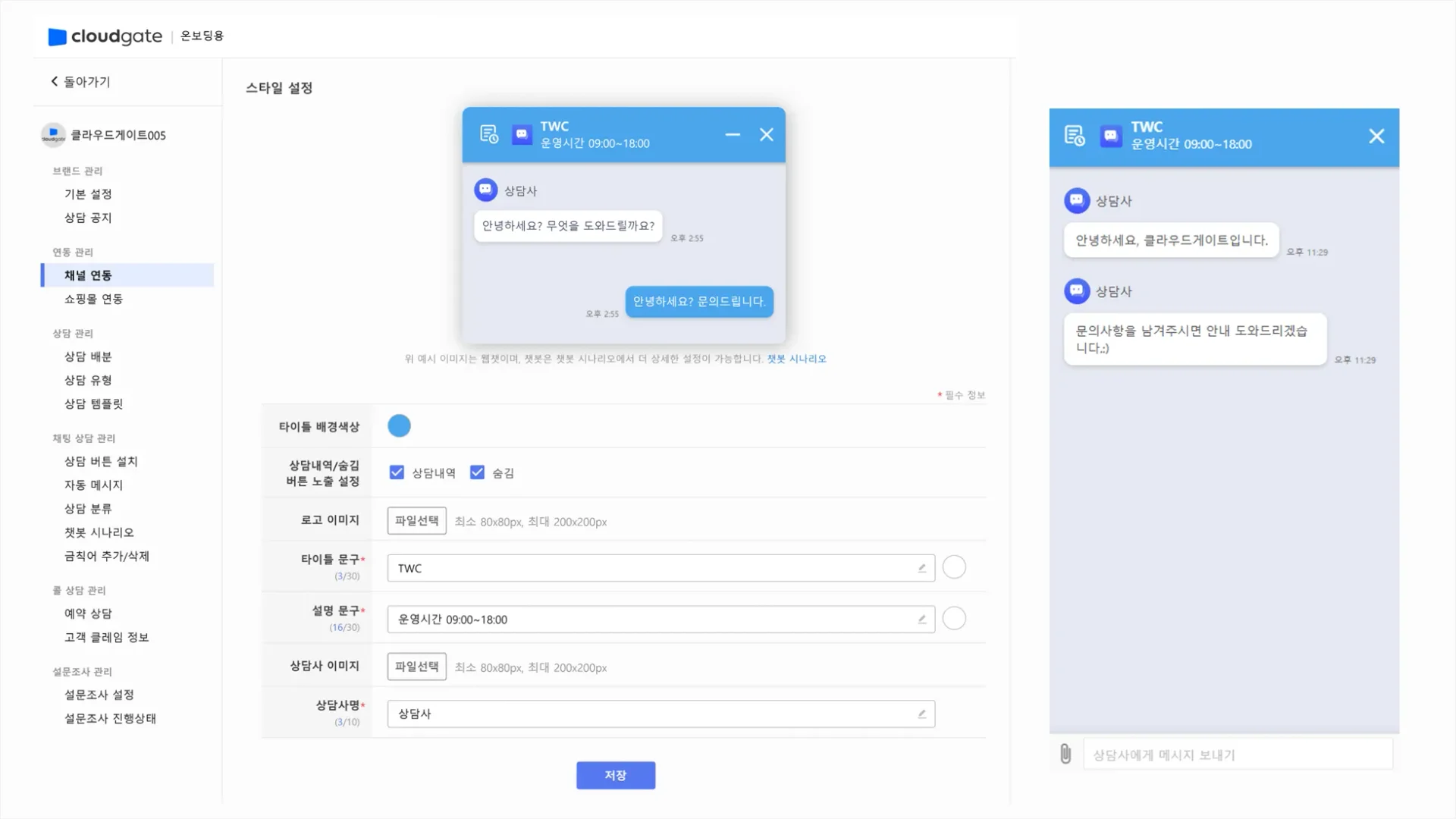
Task: Click color circle next to 타이틀 문구 field
Action: 954,567
